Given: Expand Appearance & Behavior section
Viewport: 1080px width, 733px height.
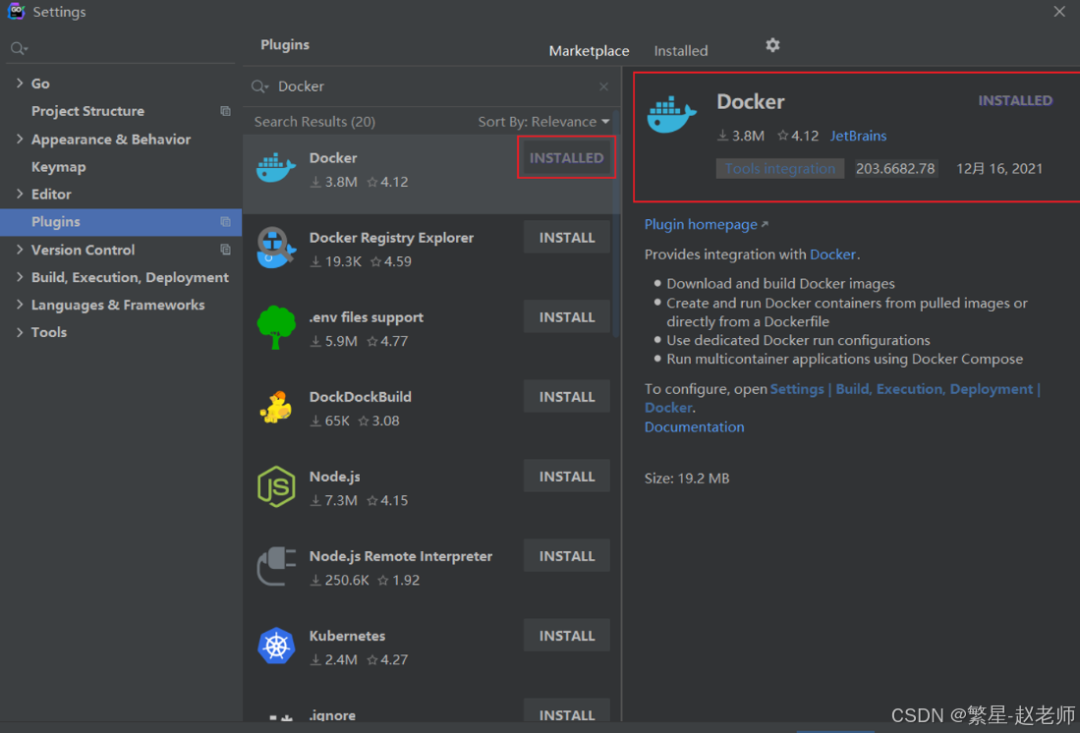Looking at the screenshot, I should pos(19,138).
